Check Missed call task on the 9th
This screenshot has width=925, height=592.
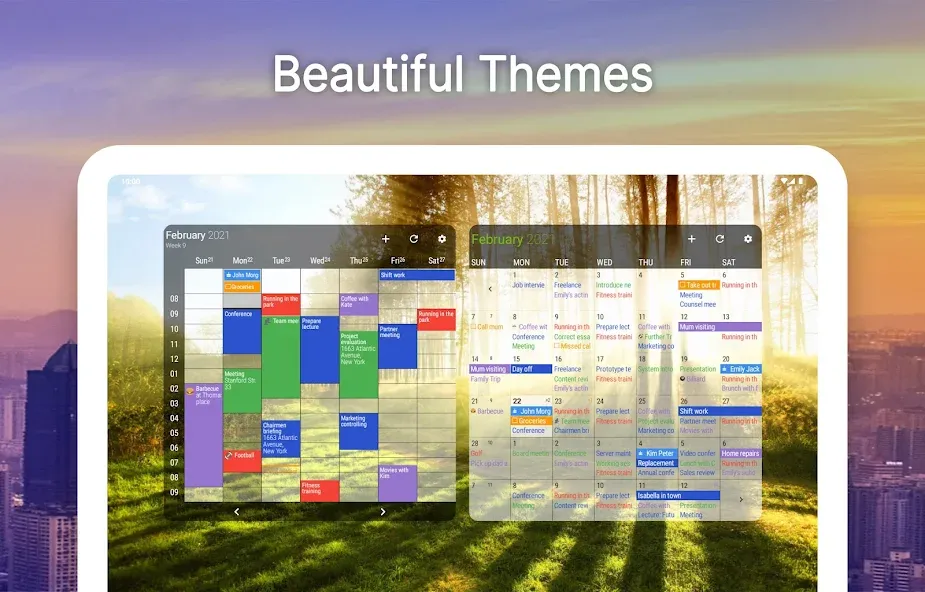pyautogui.click(x=572, y=346)
